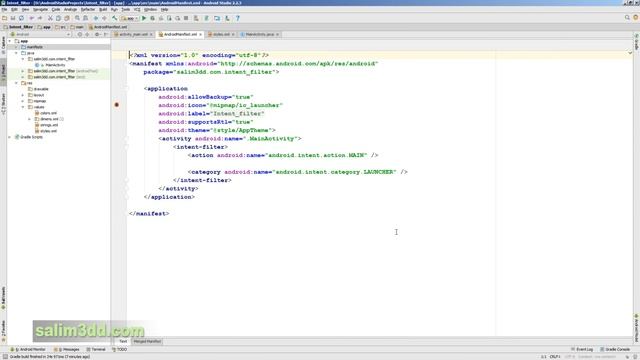Open the Edit menu
Screen dimensions: 640x360
point(14,9)
